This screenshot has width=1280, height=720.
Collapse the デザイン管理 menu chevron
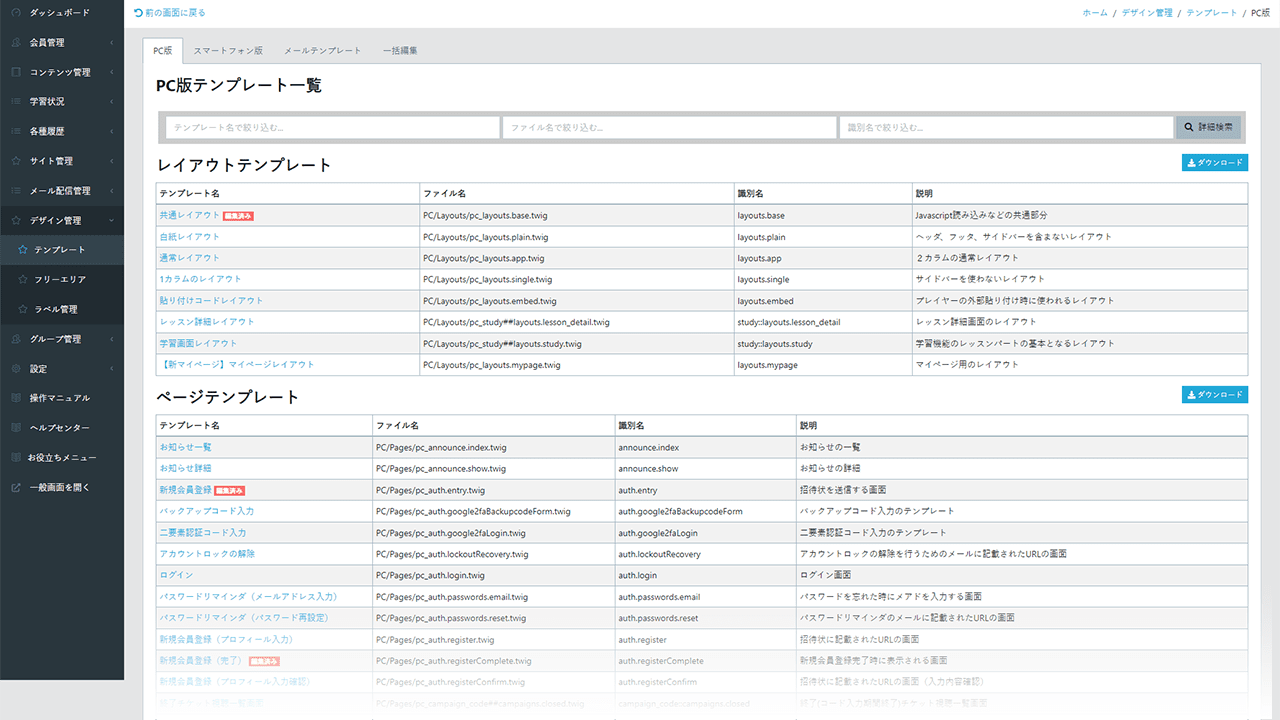click(x=112, y=221)
